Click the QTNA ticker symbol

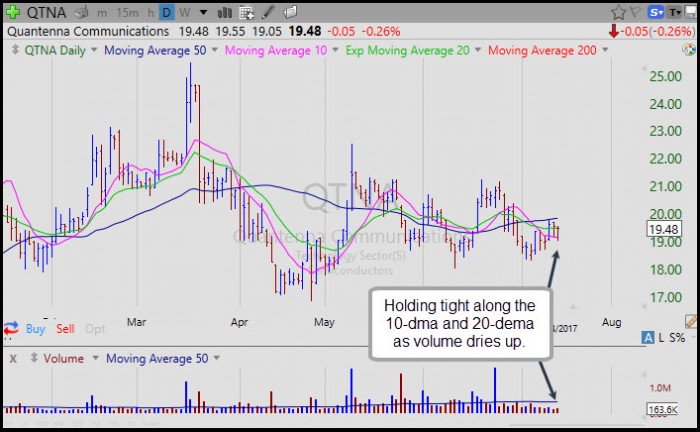[46, 12]
